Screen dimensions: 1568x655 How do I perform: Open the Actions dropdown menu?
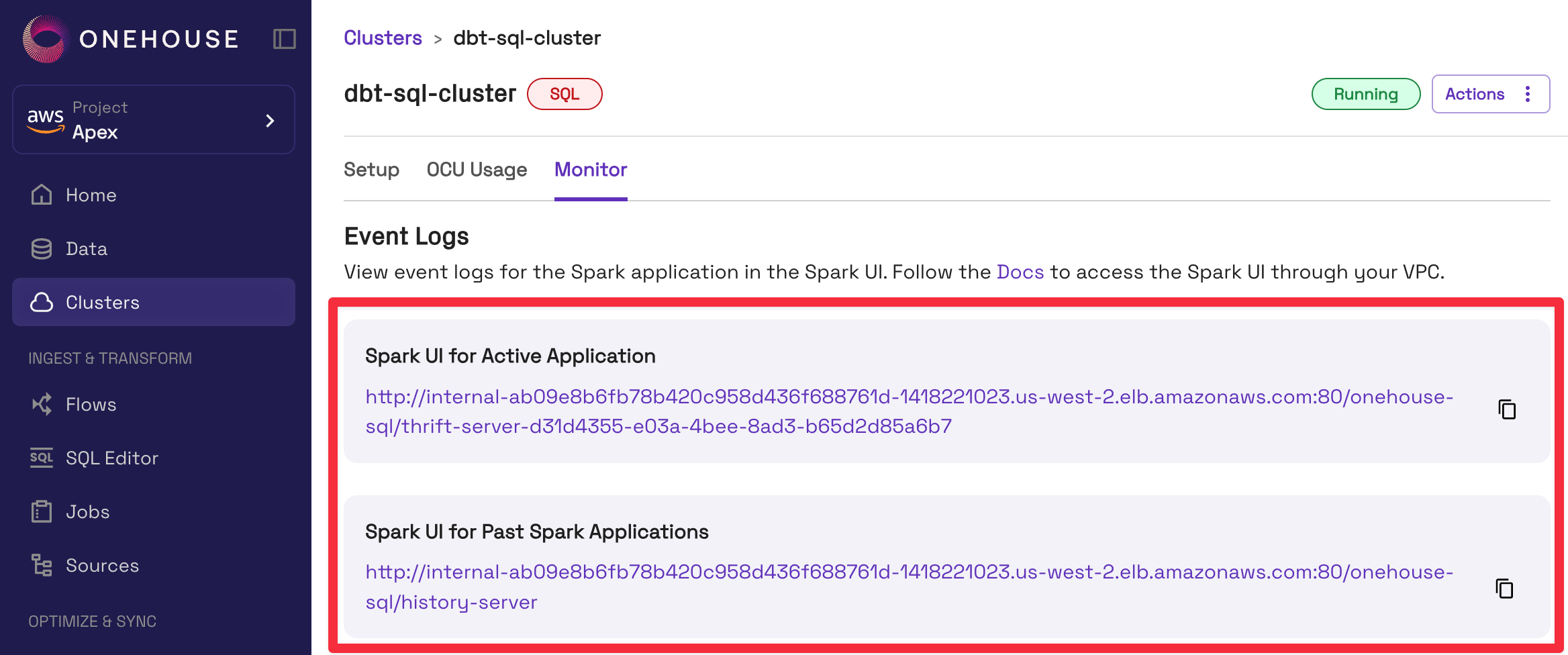coord(1490,94)
